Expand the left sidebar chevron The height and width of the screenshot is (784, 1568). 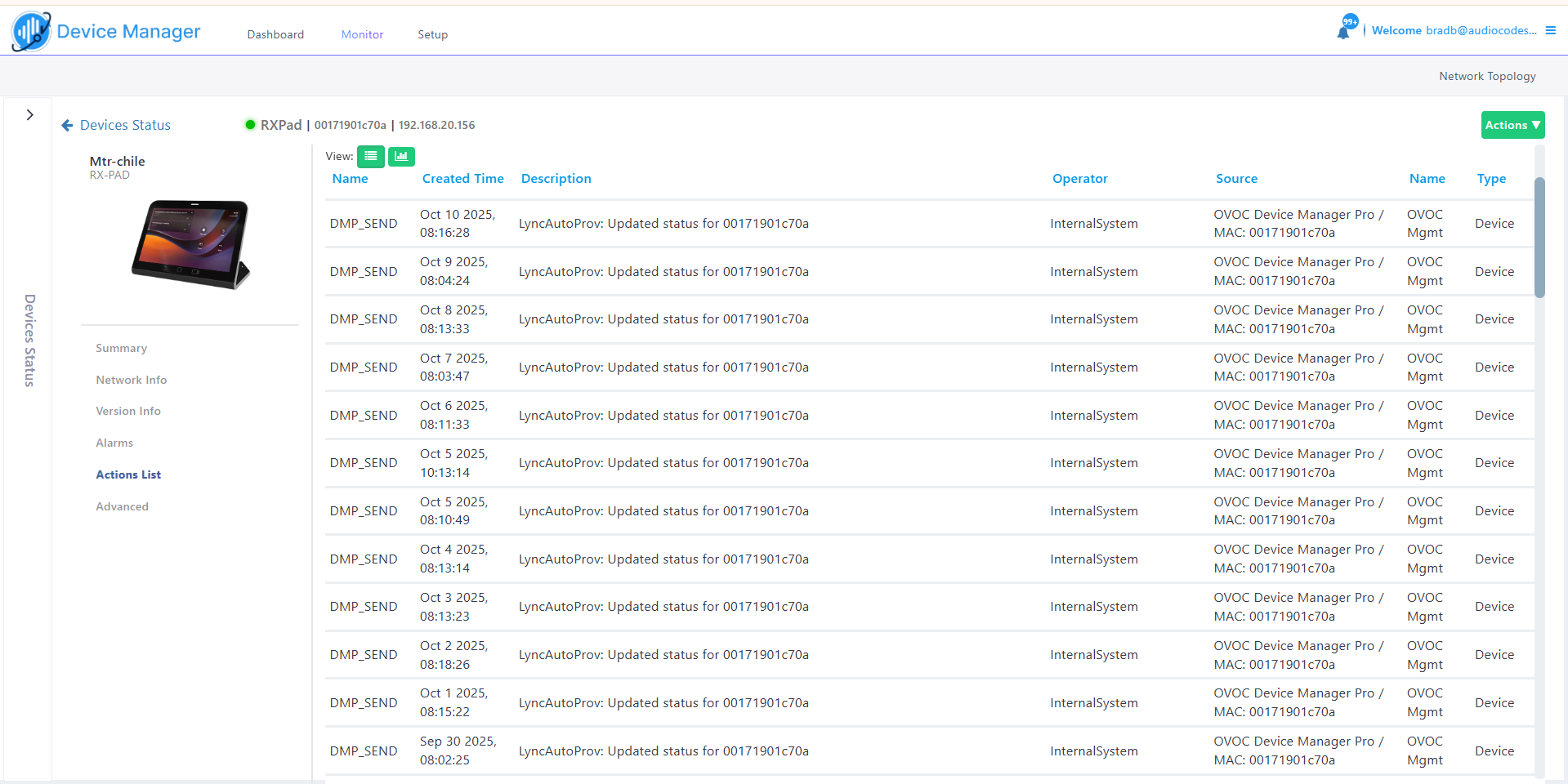29,115
